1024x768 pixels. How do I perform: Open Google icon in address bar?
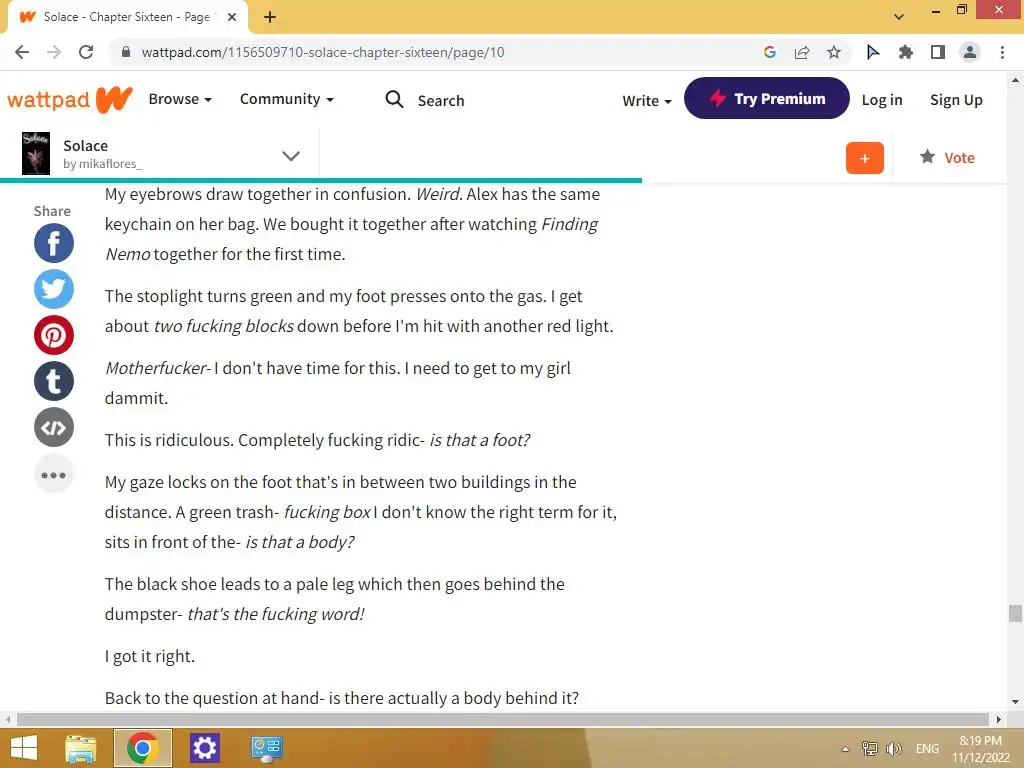pyautogui.click(x=769, y=52)
